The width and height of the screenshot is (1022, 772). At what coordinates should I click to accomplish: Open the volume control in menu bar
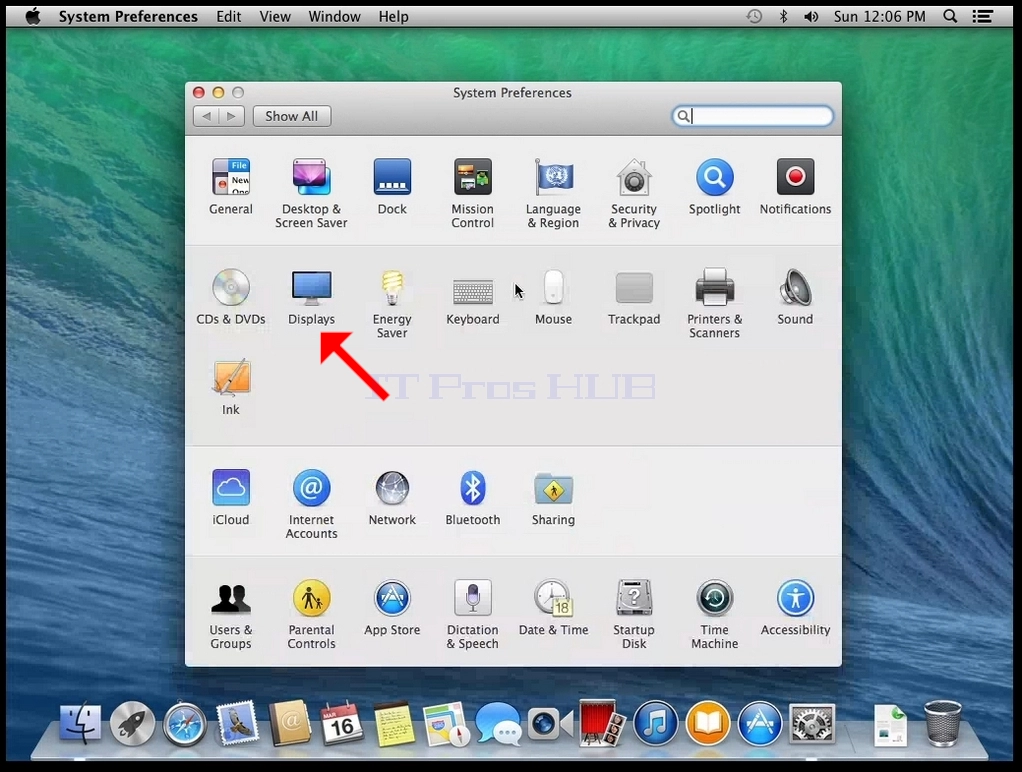click(811, 16)
